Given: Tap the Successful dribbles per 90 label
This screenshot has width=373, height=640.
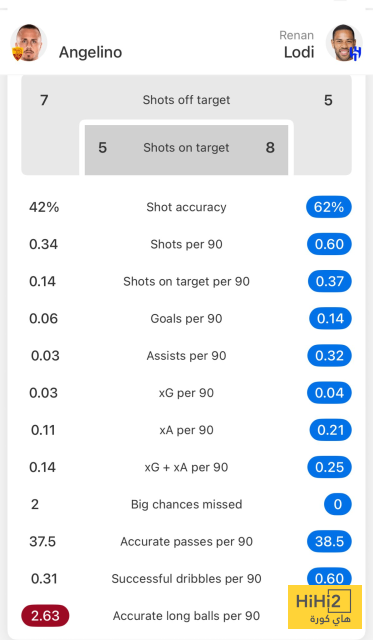Looking at the screenshot, I should tap(186, 579).
